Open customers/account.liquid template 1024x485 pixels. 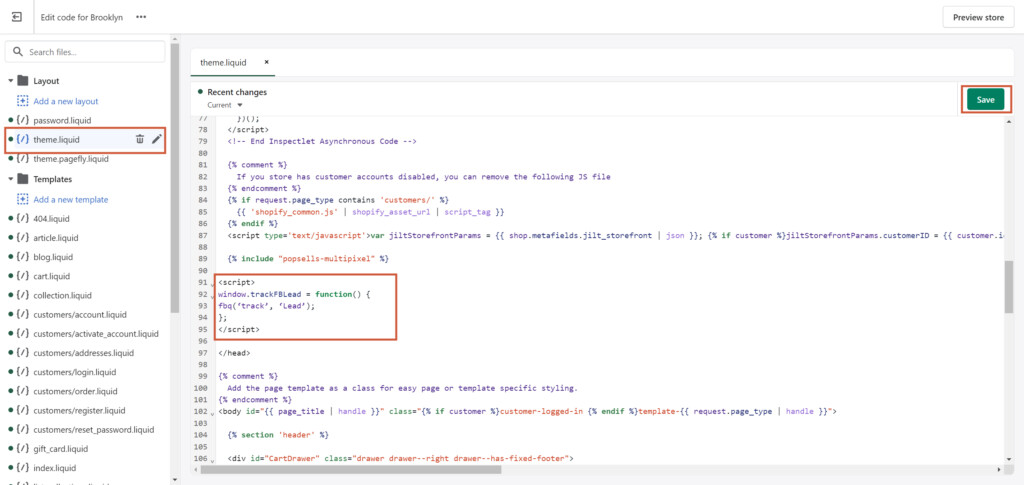(x=78, y=315)
